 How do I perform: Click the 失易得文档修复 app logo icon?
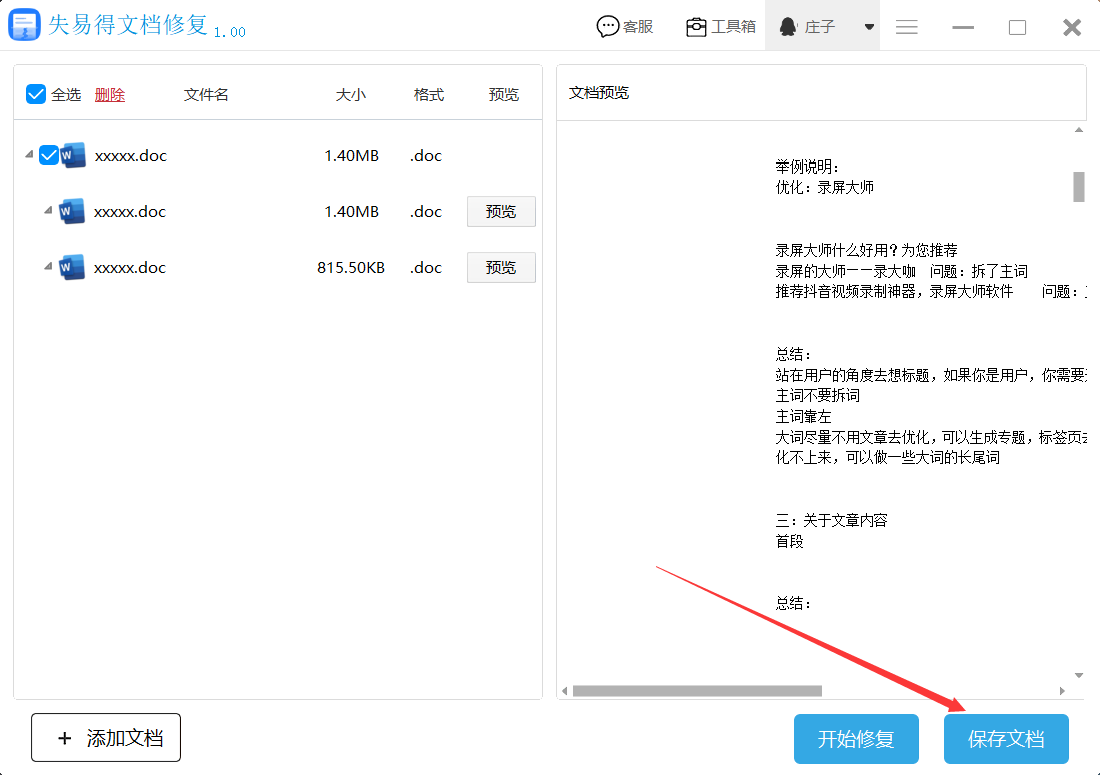(x=24, y=26)
